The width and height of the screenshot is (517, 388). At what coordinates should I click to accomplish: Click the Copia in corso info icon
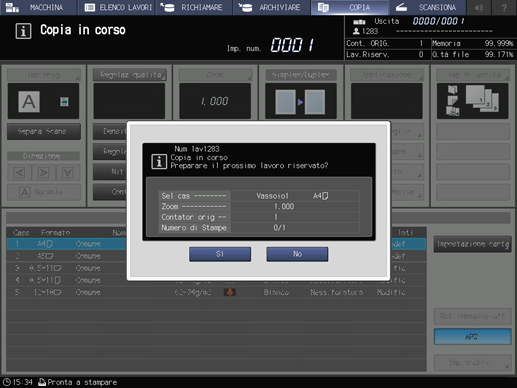pyautogui.click(x=23, y=31)
